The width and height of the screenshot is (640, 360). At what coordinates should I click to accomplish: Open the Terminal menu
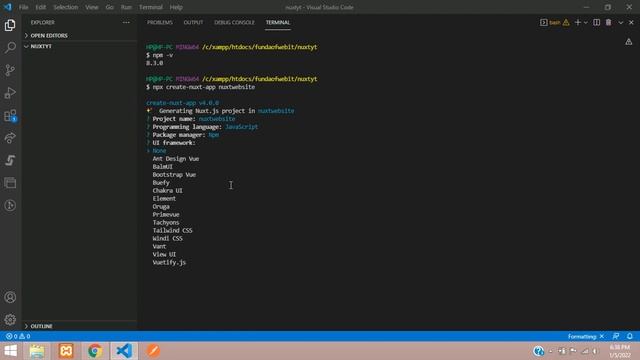point(151,7)
